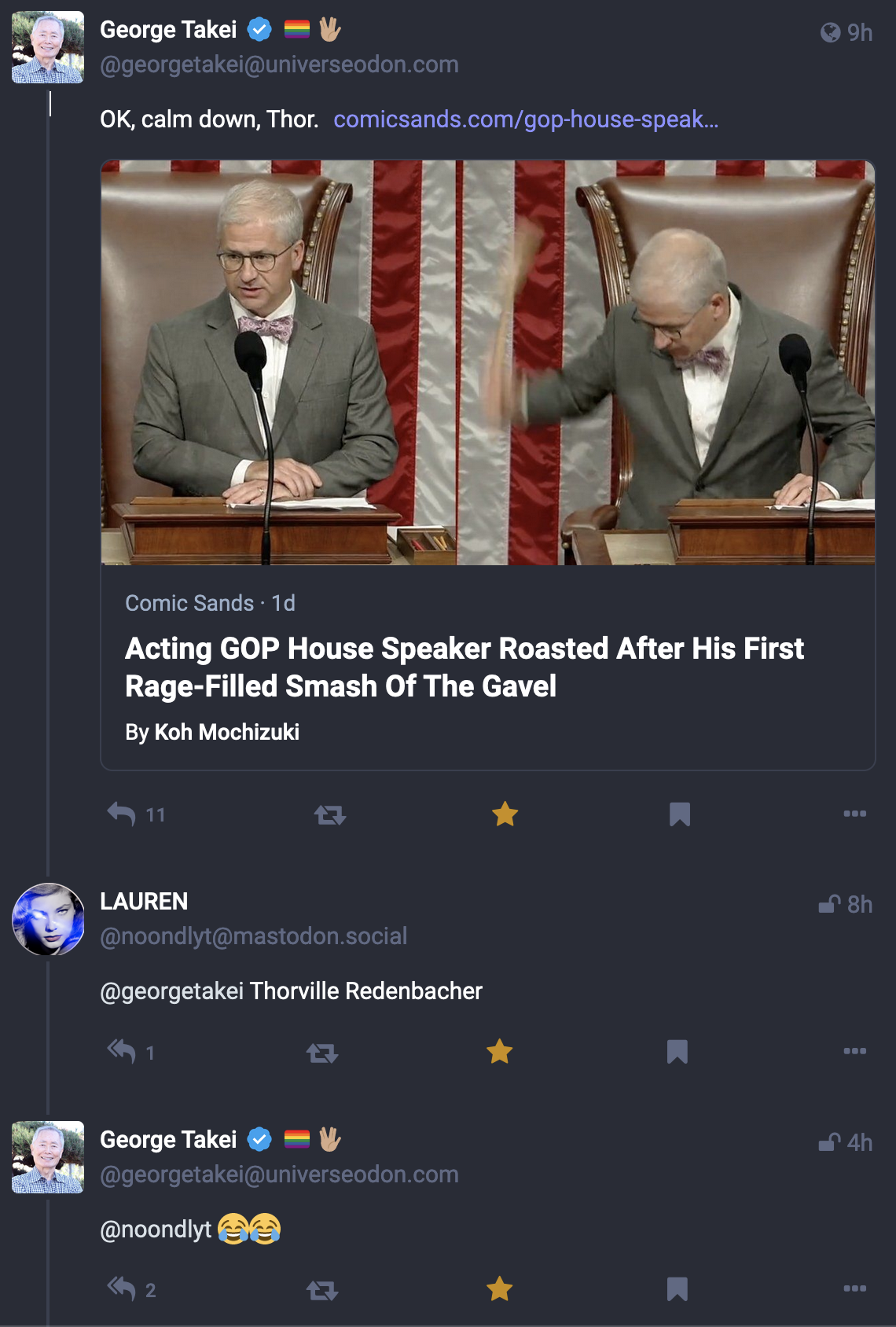Open the comicsands.com link in the post

click(x=526, y=119)
